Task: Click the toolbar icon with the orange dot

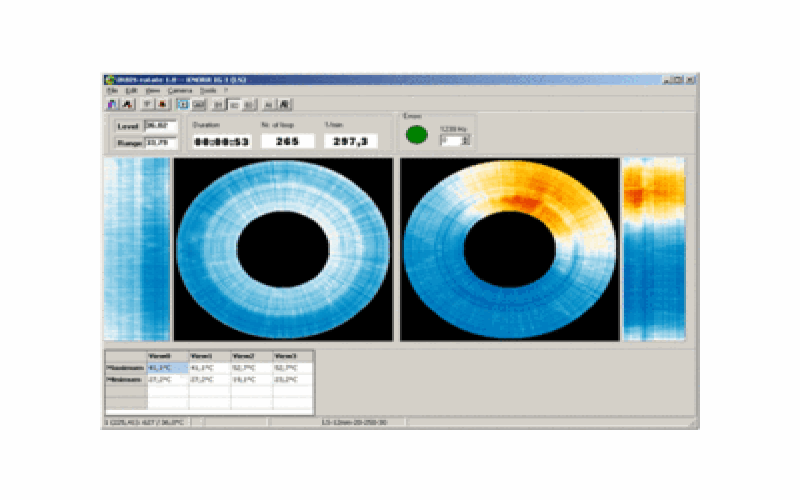Action: pyautogui.click(x=162, y=104)
